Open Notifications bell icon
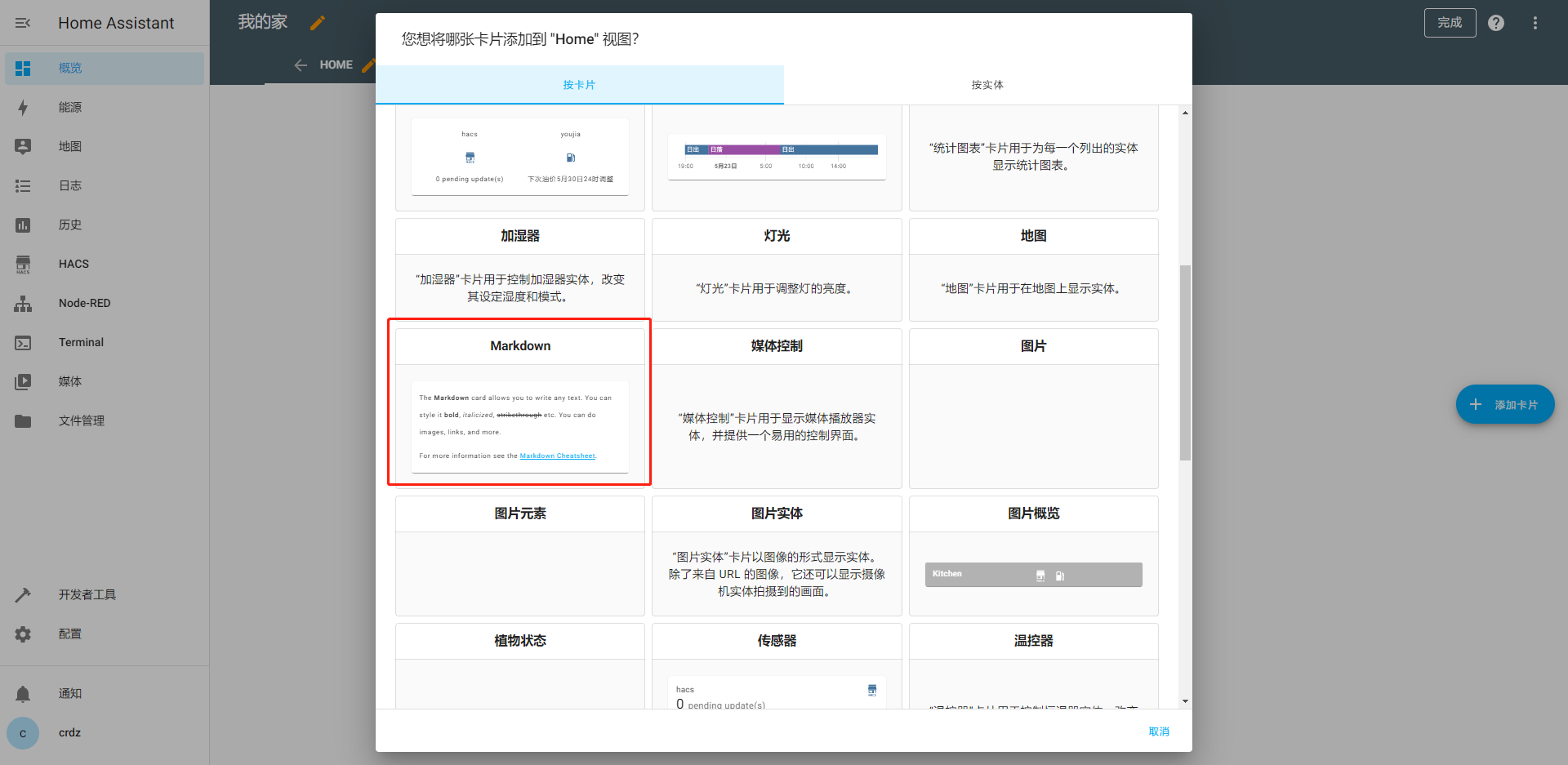The height and width of the screenshot is (765, 1568). 23,694
